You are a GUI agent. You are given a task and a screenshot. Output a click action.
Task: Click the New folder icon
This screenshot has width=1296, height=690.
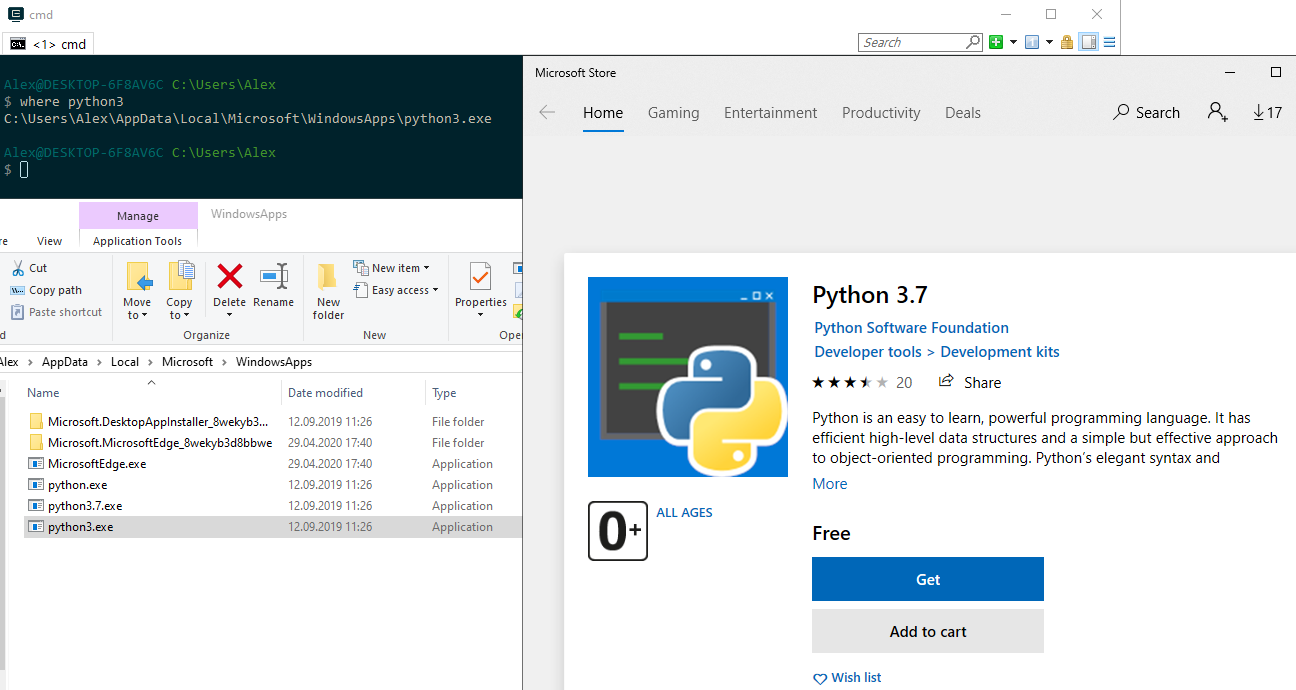click(x=328, y=277)
